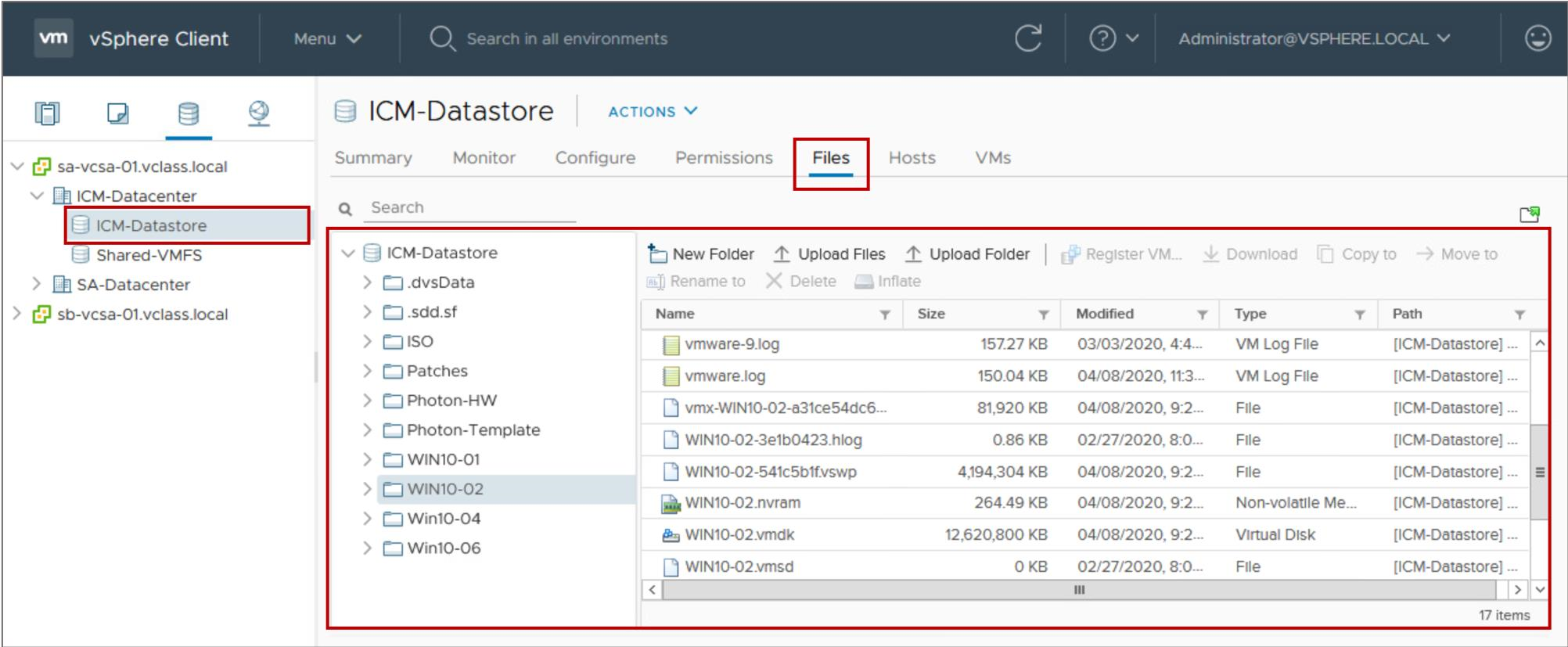Click Search in all environments field
1568x647 pixels.
click(566, 38)
